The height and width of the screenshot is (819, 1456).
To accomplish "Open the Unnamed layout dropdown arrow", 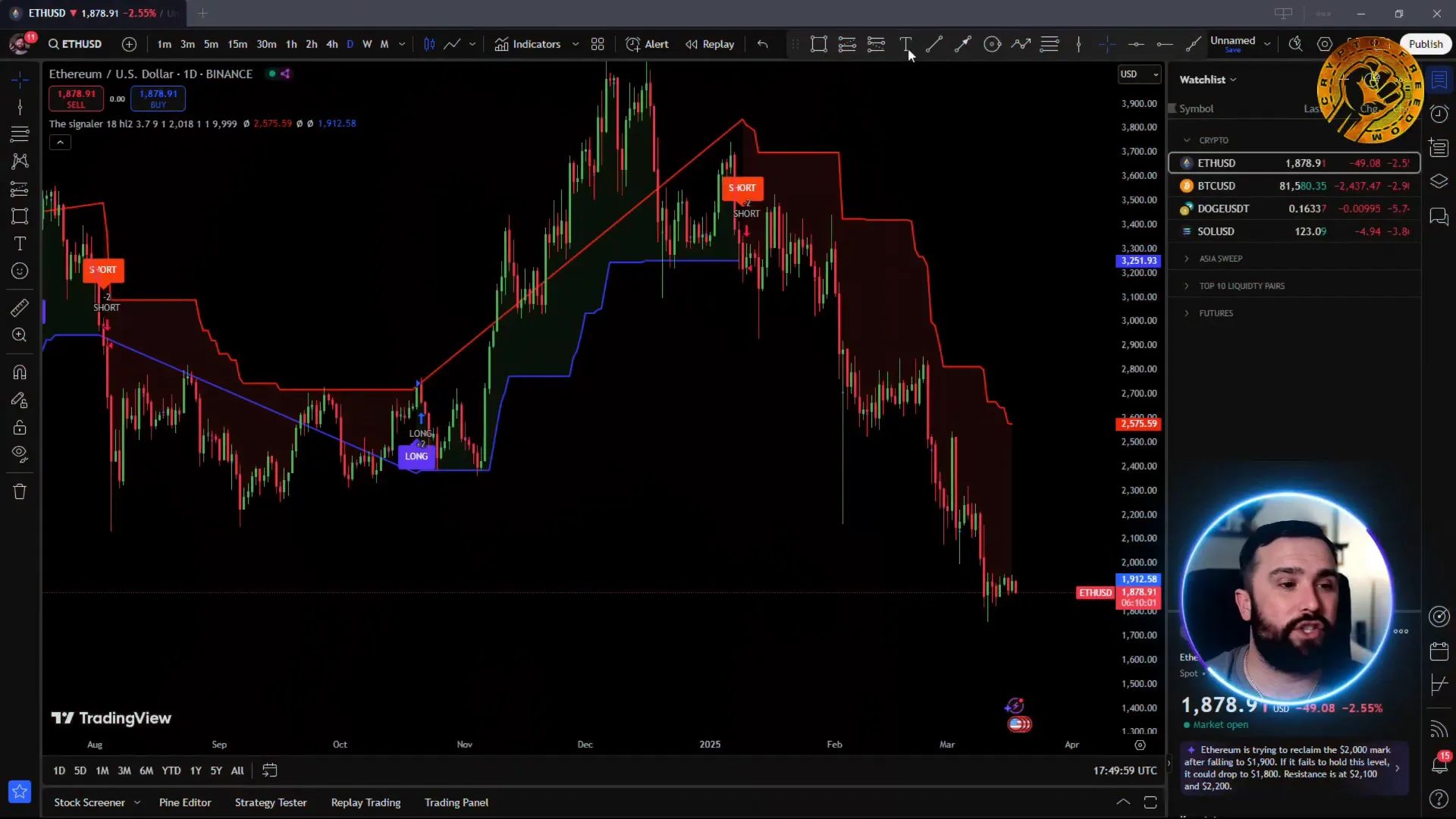I will coord(1267,44).
